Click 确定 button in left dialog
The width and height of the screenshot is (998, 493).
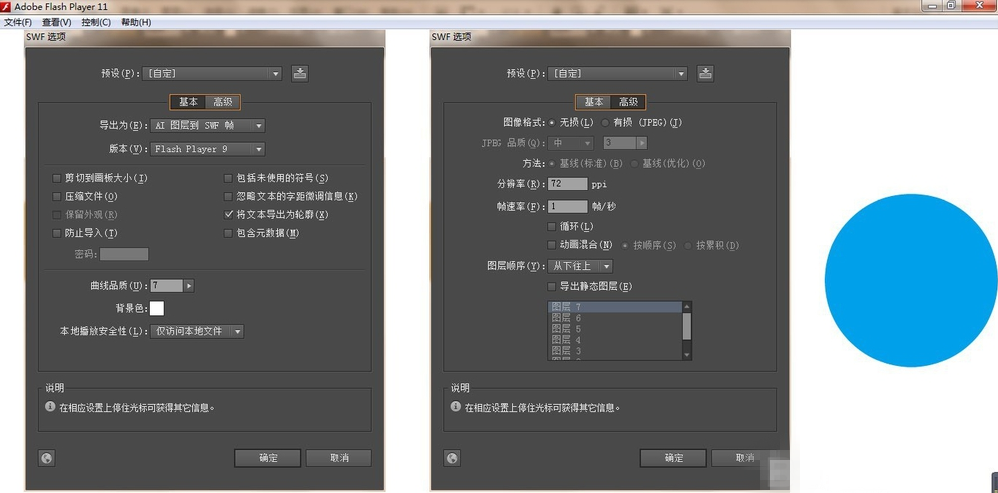[x=267, y=458]
